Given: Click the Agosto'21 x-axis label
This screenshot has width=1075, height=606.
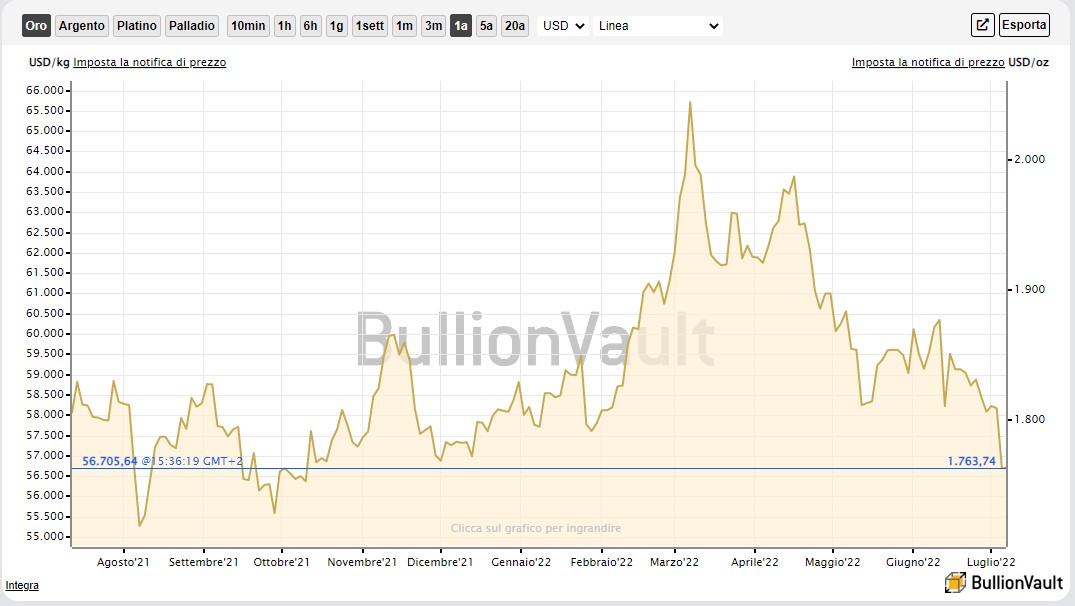Looking at the screenshot, I should (123, 562).
